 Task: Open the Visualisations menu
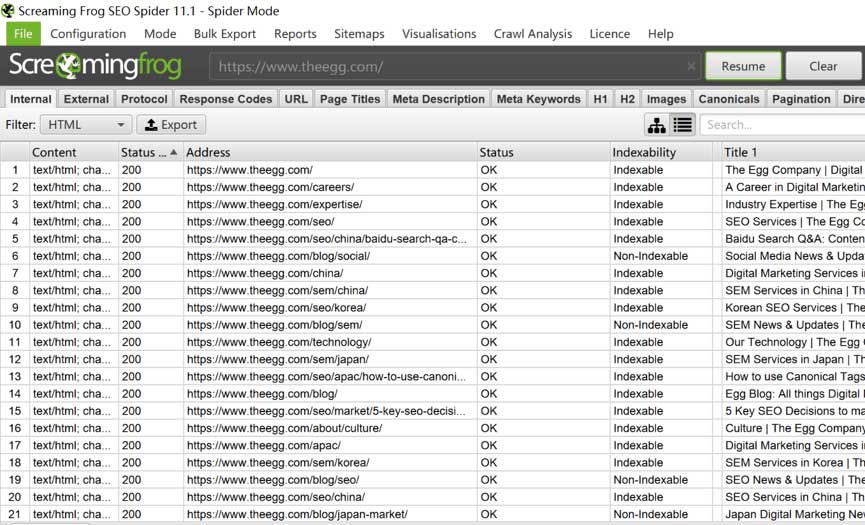pos(439,34)
